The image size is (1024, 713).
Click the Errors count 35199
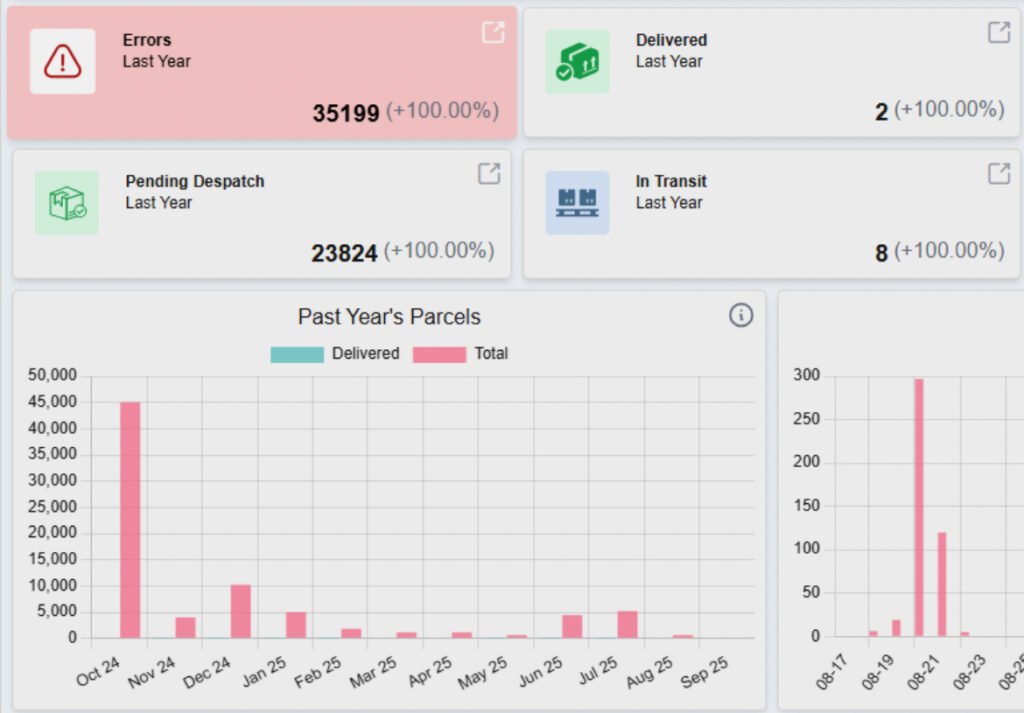pos(345,113)
